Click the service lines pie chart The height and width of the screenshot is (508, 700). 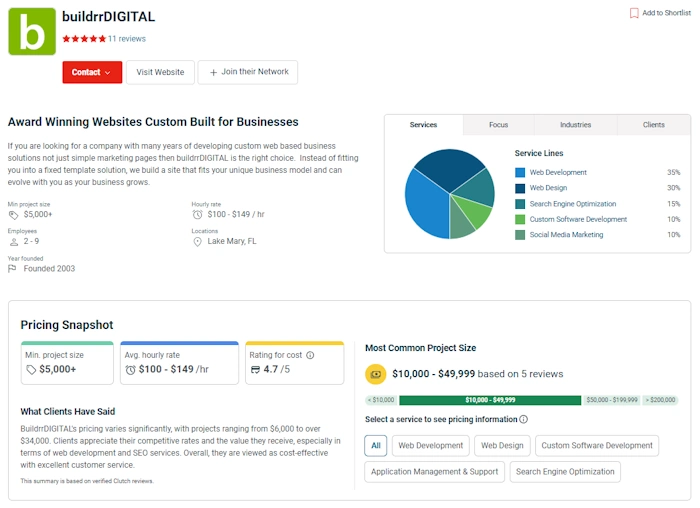(450, 194)
